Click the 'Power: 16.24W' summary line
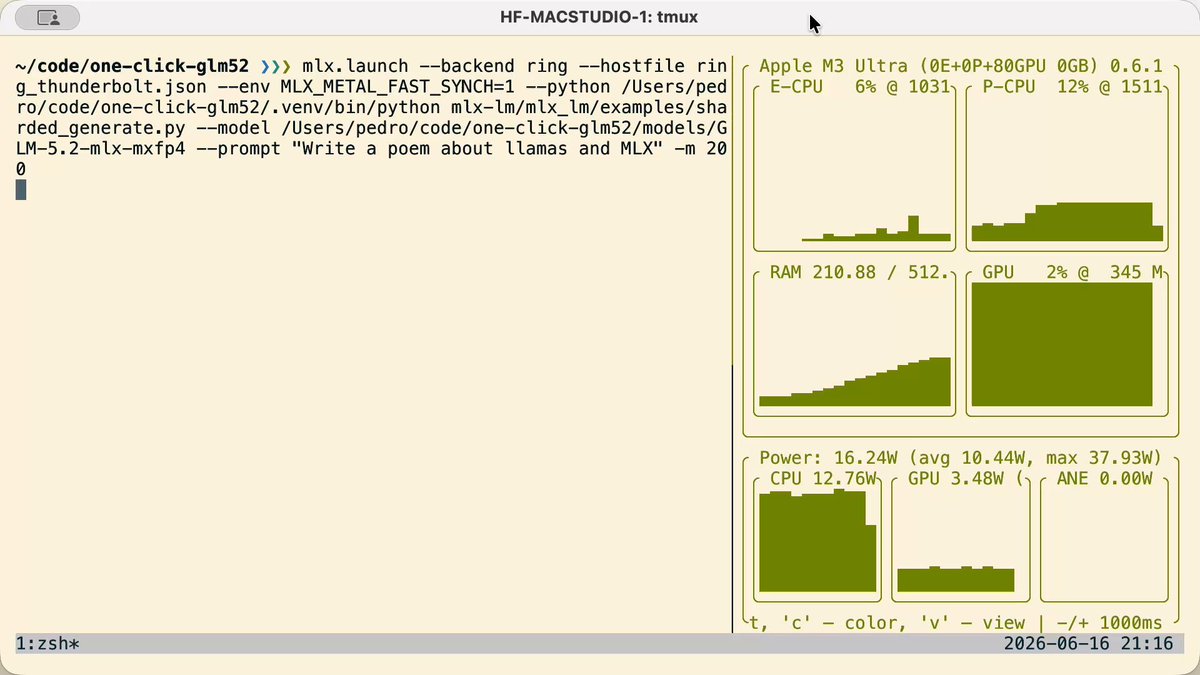1200x675 pixels. [960, 458]
